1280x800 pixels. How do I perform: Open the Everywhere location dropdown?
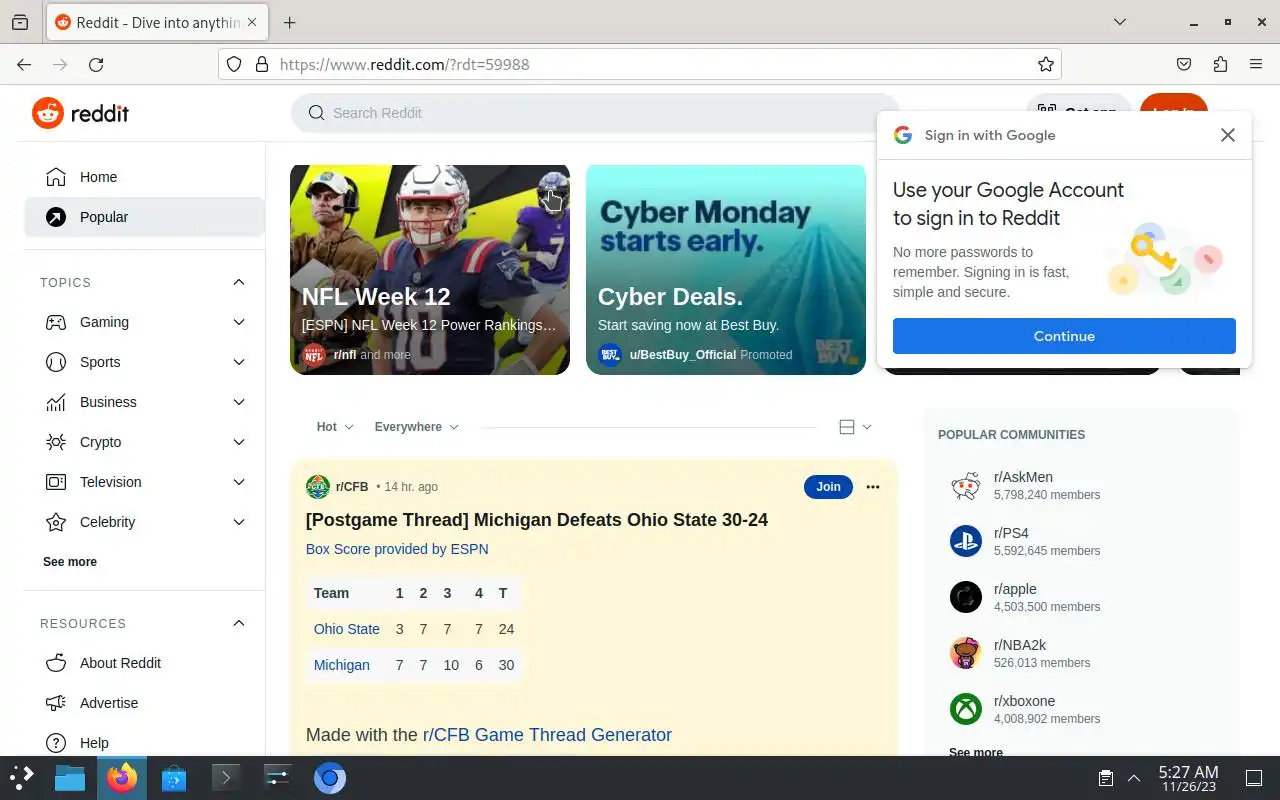416,427
